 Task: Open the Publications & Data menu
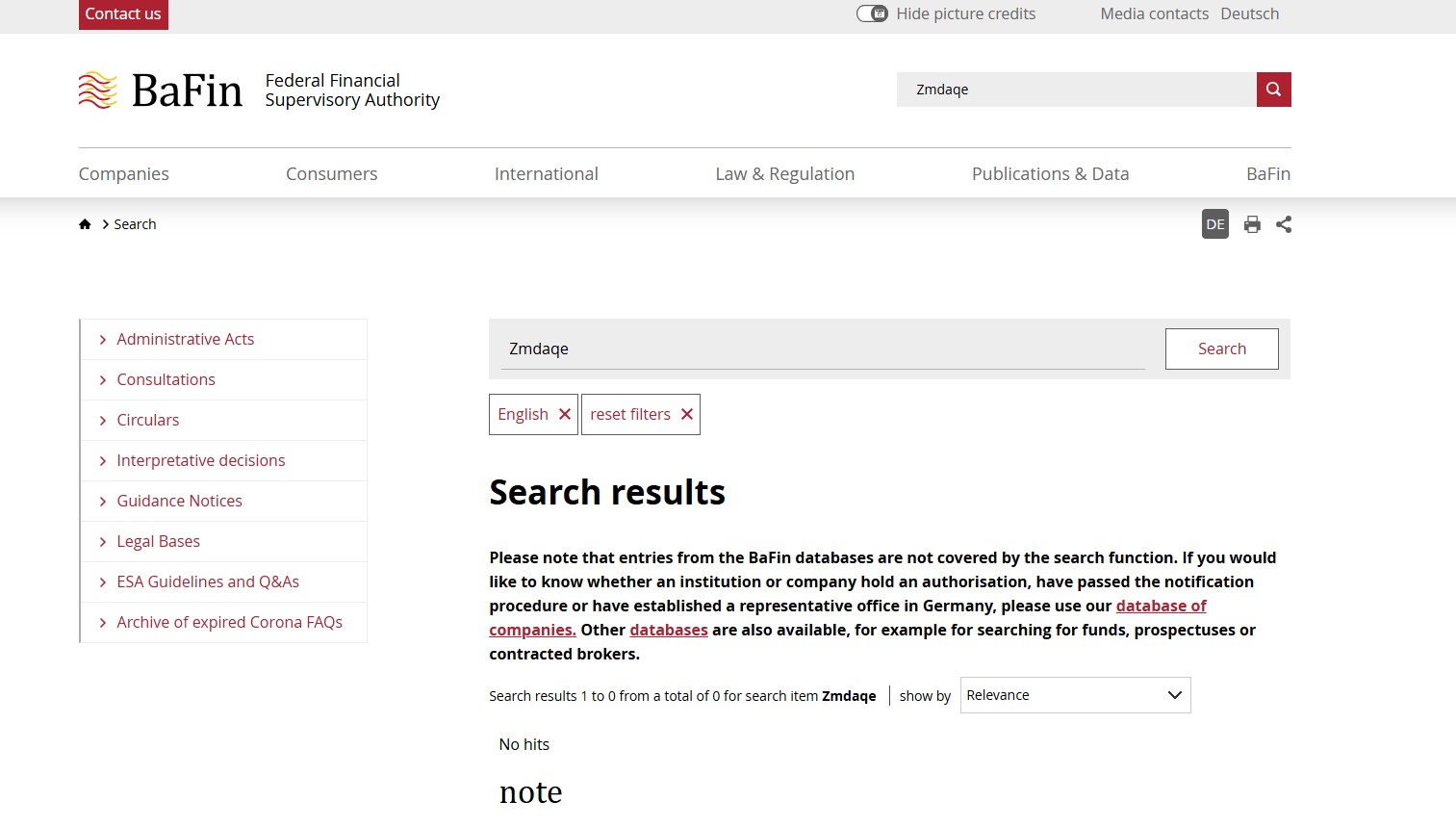click(x=1050, y=173)
